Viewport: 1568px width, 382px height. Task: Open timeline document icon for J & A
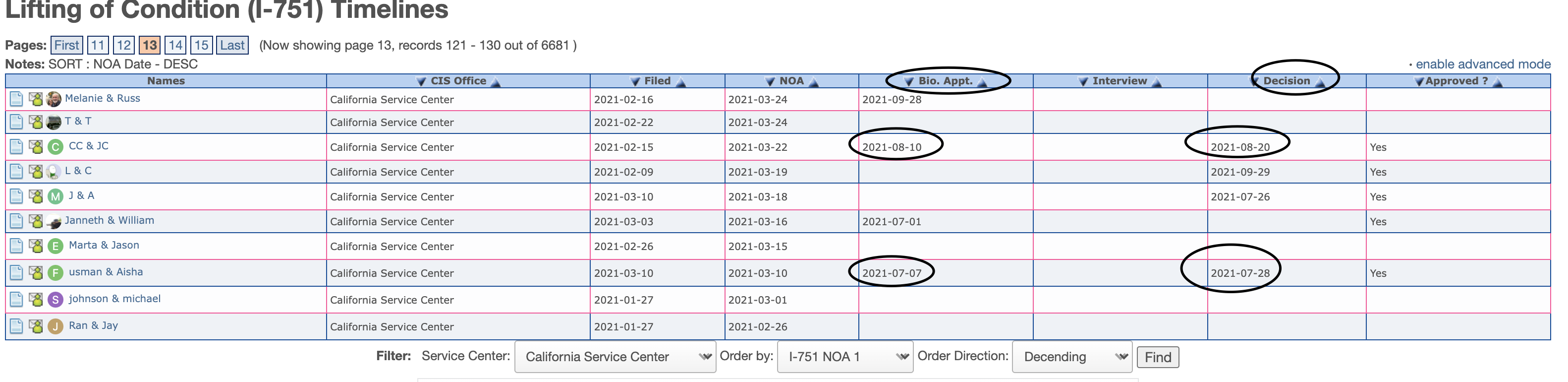click(16, 196)
